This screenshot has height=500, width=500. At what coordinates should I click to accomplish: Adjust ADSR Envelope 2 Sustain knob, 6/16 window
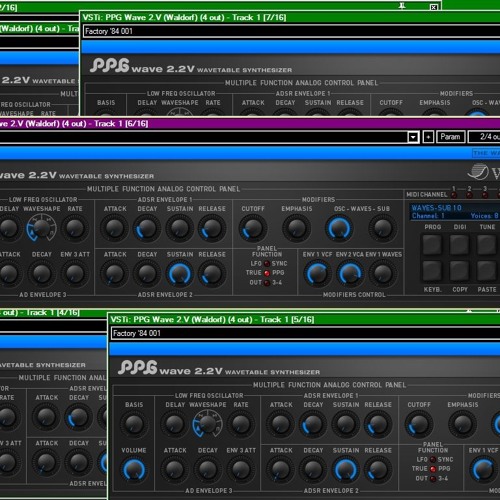coord(179,274)
